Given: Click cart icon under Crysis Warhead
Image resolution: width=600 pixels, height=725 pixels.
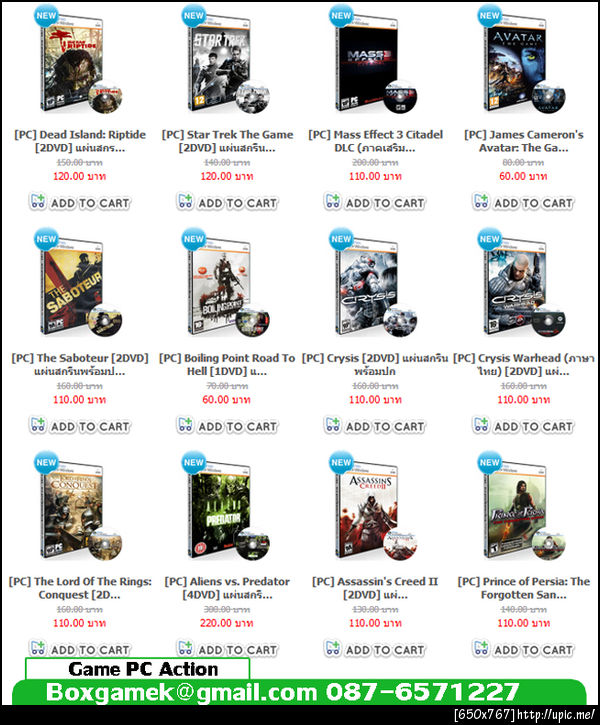Looking at the screenshot, I should coord(481,425).
